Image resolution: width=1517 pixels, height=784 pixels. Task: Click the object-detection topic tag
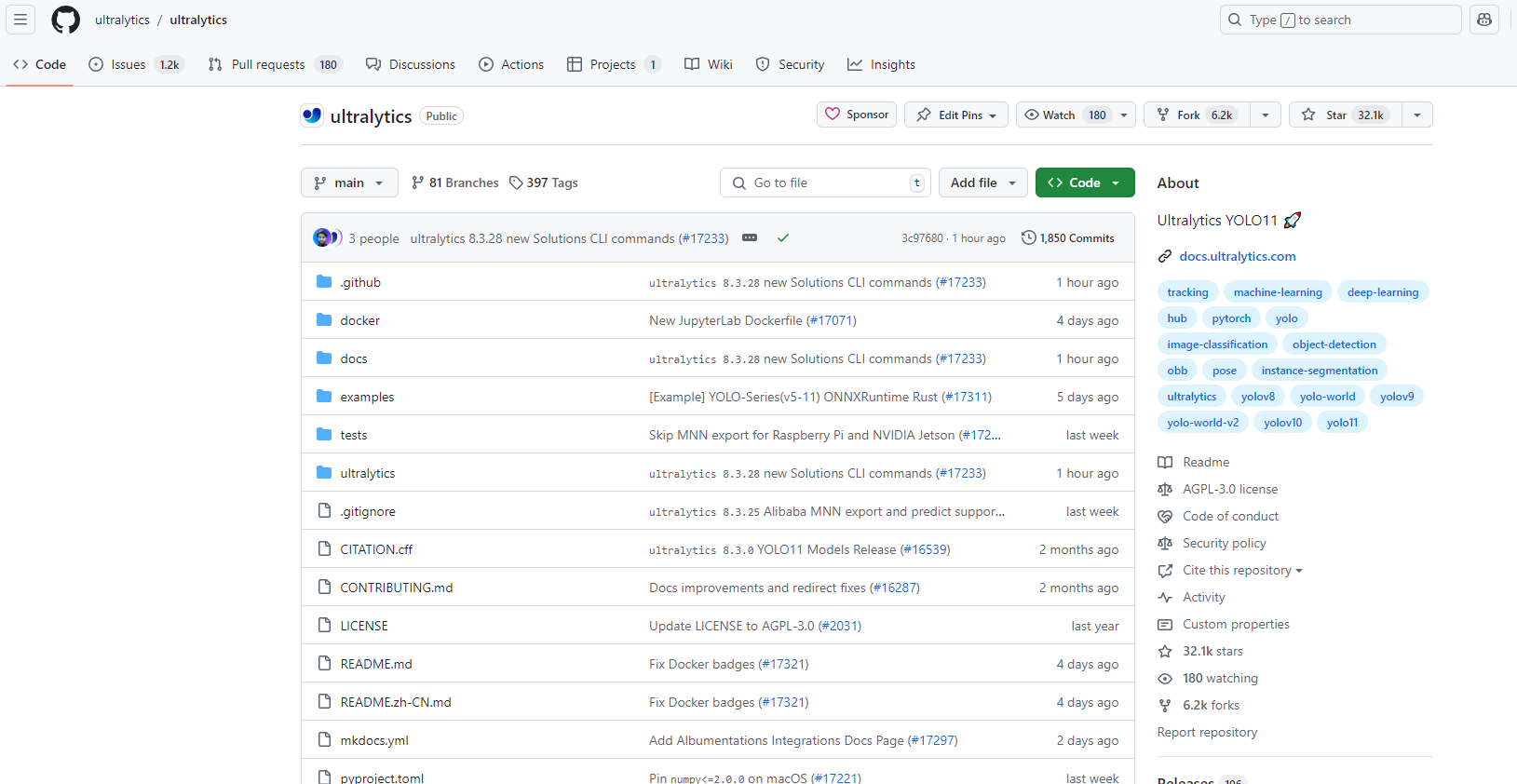point(1334,344)
